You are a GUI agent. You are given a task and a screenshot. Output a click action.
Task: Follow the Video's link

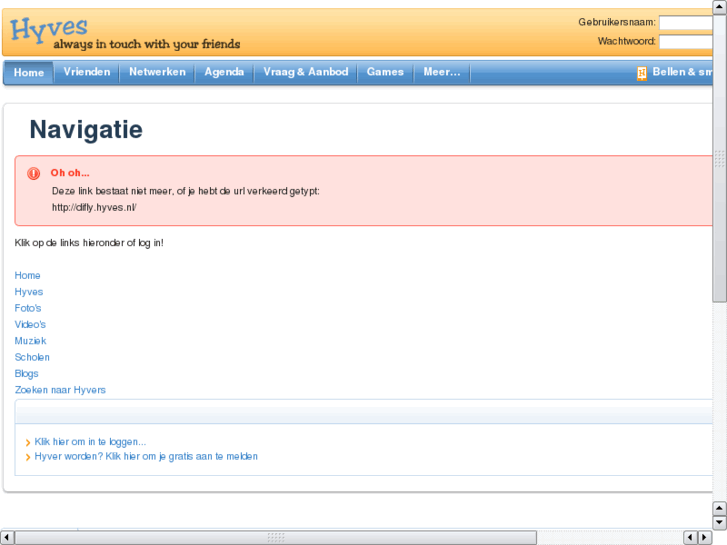tap(30, 324)
